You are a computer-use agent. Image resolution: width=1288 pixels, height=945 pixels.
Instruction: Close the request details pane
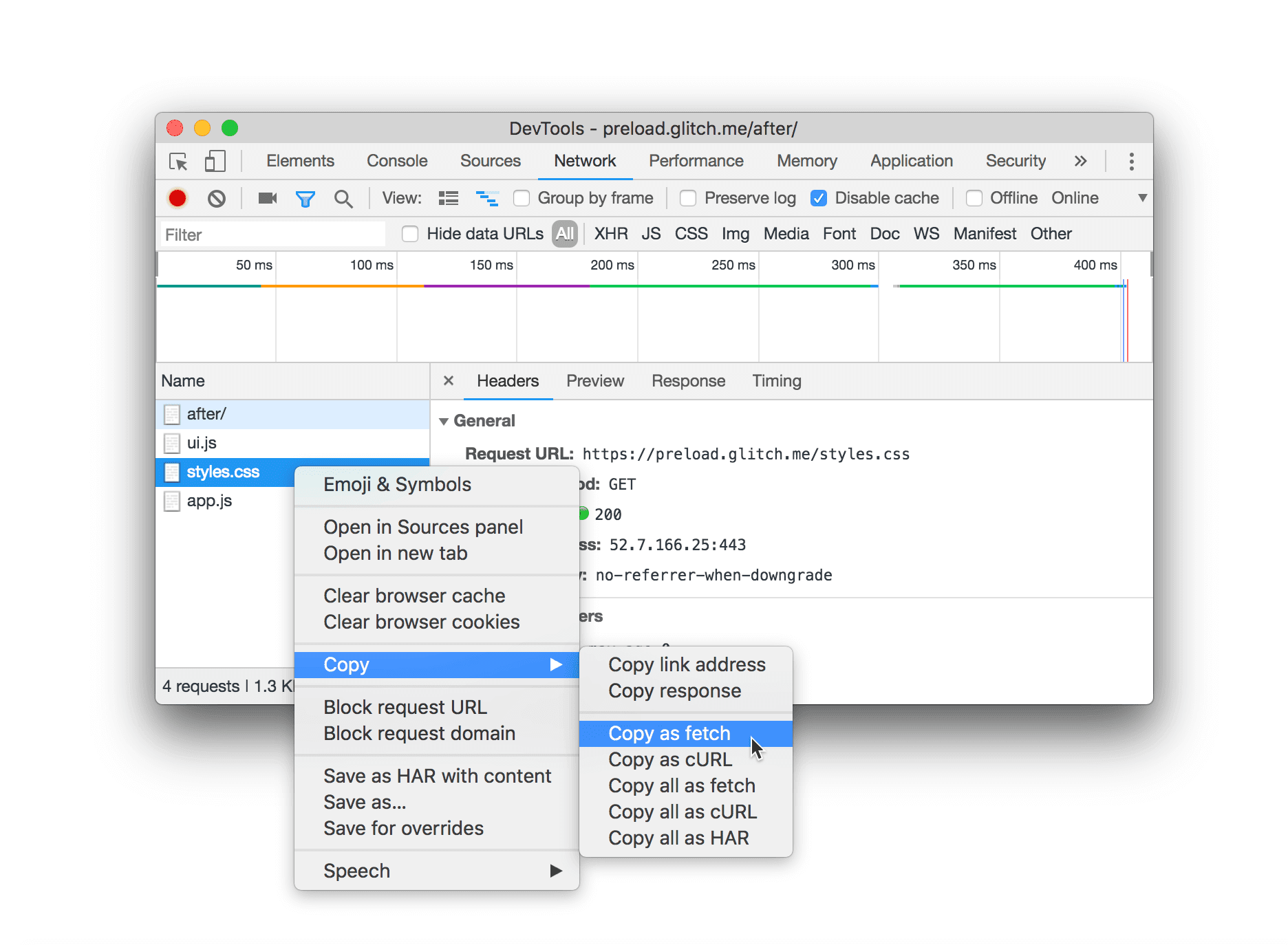[449, 380]
